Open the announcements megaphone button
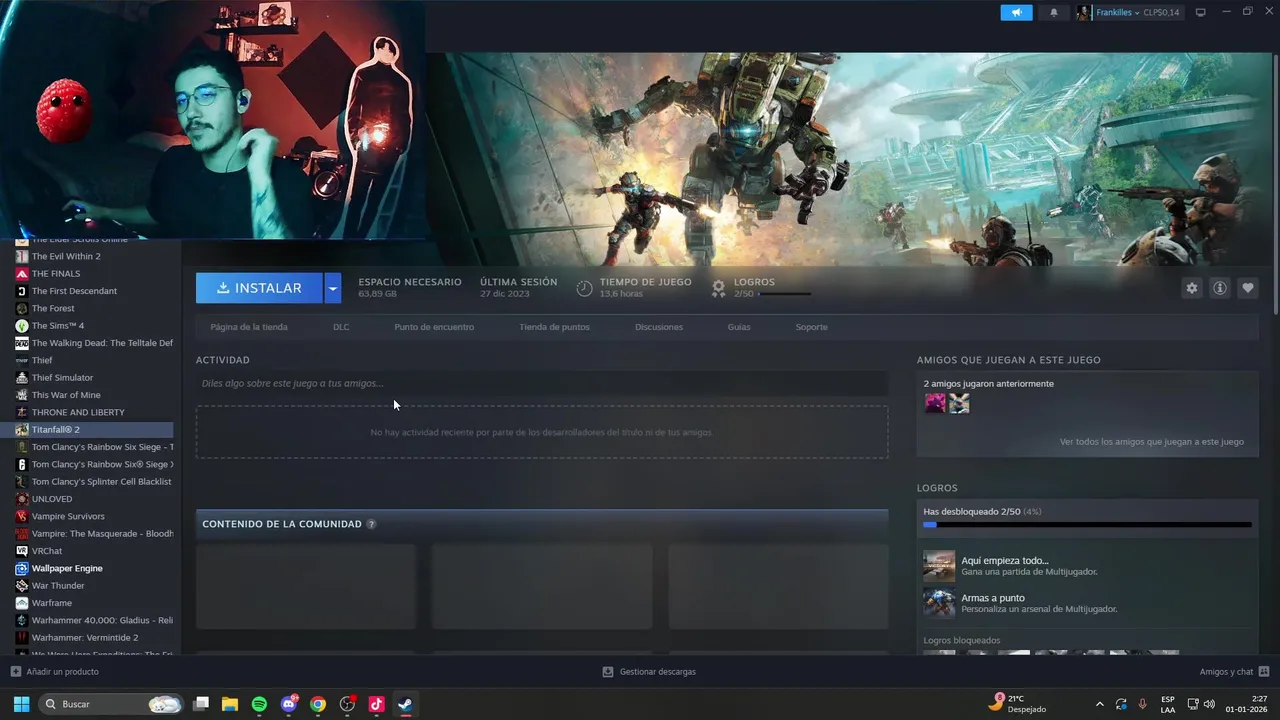The image size is (1280, 720). tap(1016, 13)
